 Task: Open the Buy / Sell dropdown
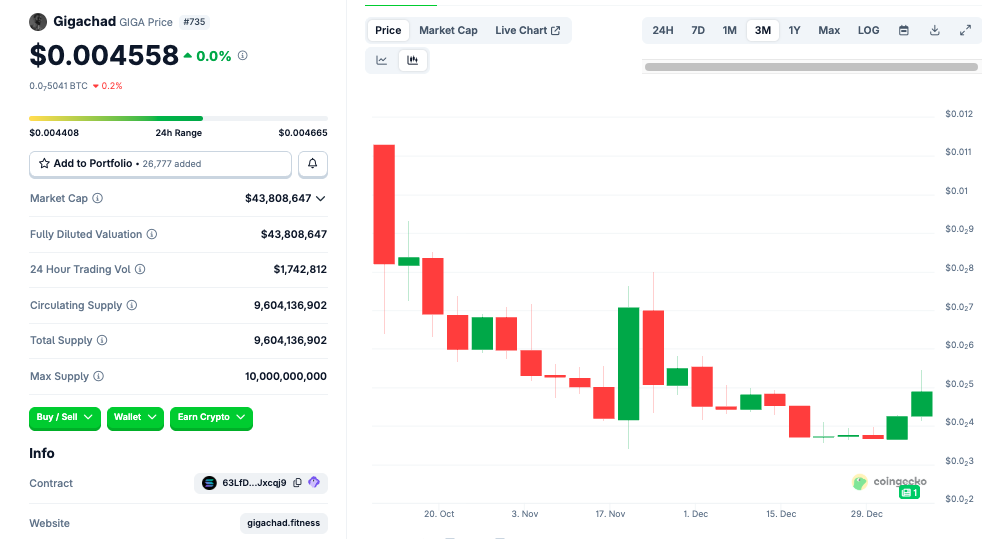tap(65, 417)
